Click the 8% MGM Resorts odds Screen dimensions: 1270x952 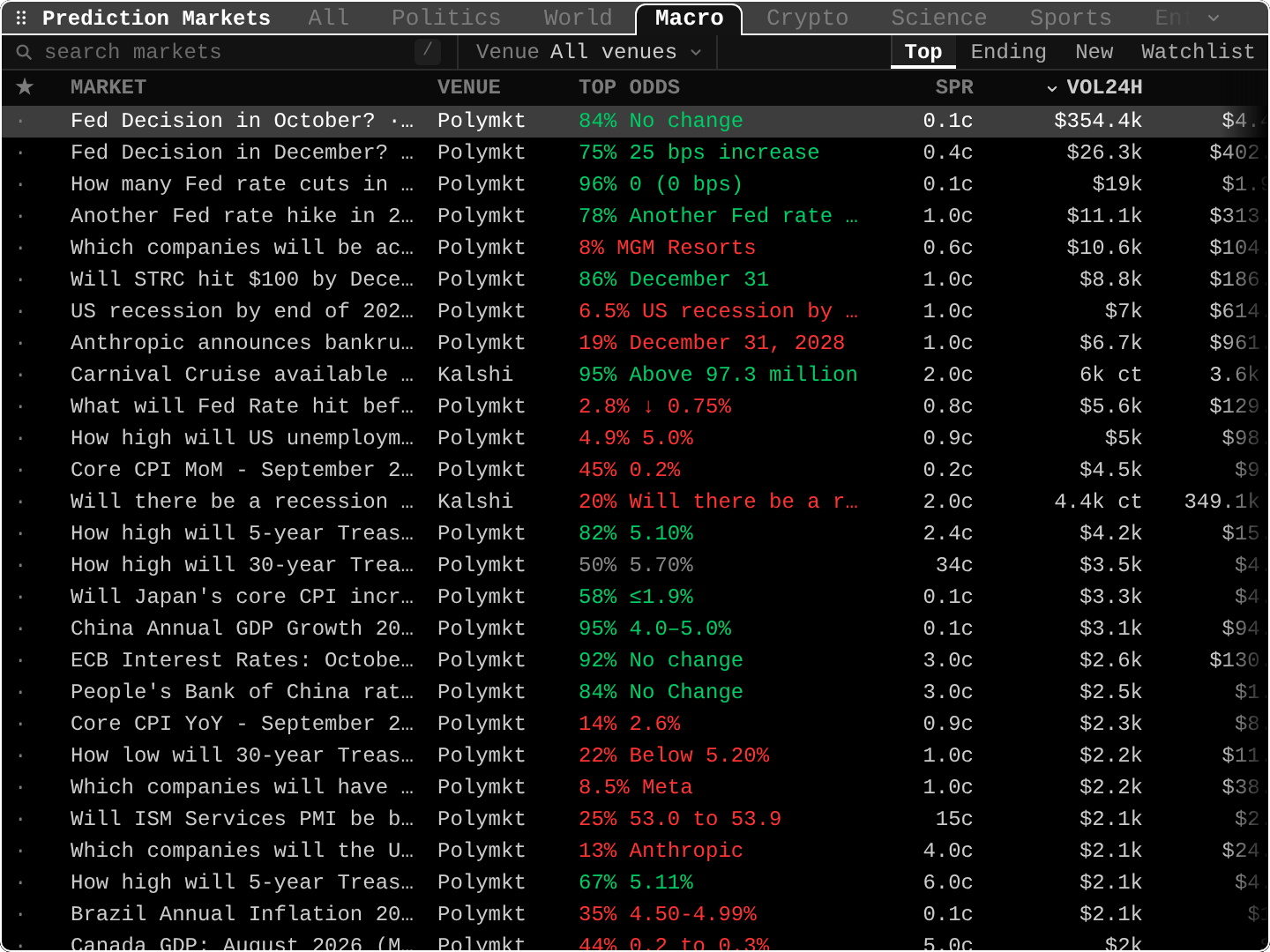point(667,248)
